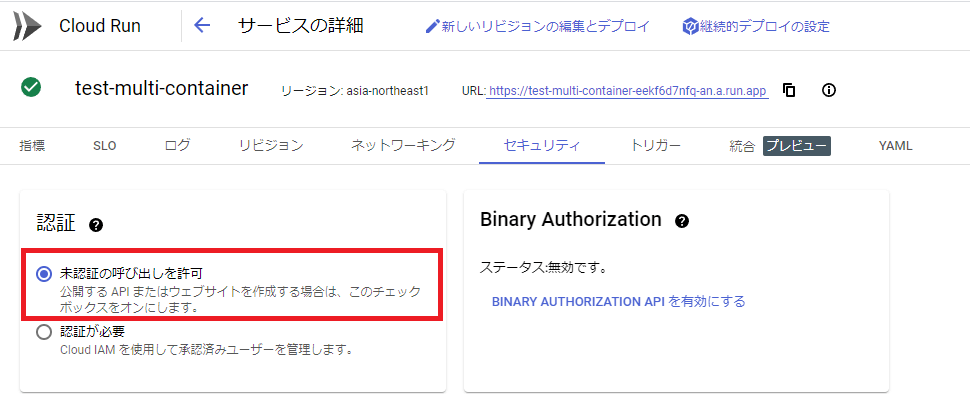The image size is (970, 394).
Task: Click 継続的デプロイの設定
Action: point(765,27)
